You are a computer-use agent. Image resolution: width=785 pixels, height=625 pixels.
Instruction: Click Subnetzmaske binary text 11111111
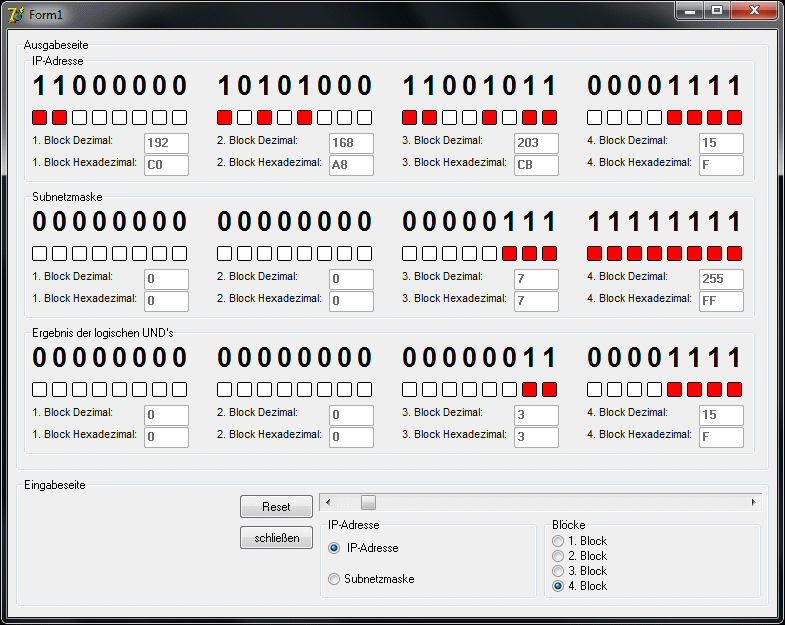pyautogui.click(x=664, y=221)
